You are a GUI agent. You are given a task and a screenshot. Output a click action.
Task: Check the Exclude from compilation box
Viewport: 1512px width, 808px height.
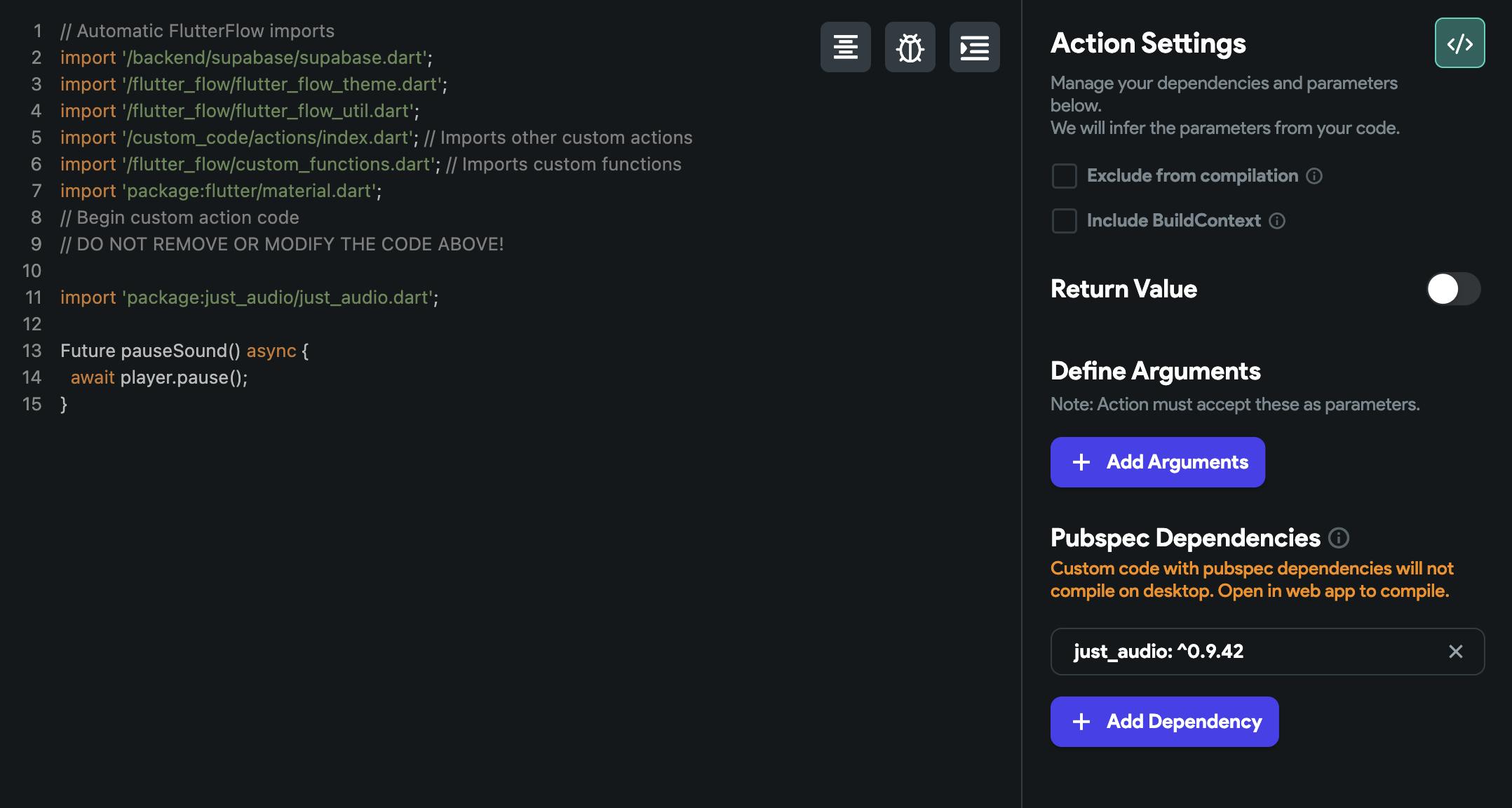pyautogui.click(x=1064, y=176)
